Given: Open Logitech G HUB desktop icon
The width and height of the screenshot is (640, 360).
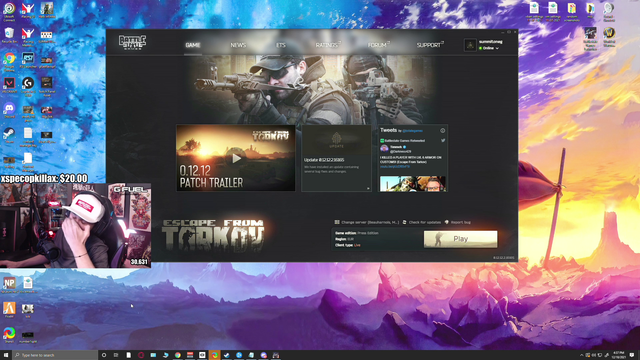Looking at the screenshot, I should (28, 87).
